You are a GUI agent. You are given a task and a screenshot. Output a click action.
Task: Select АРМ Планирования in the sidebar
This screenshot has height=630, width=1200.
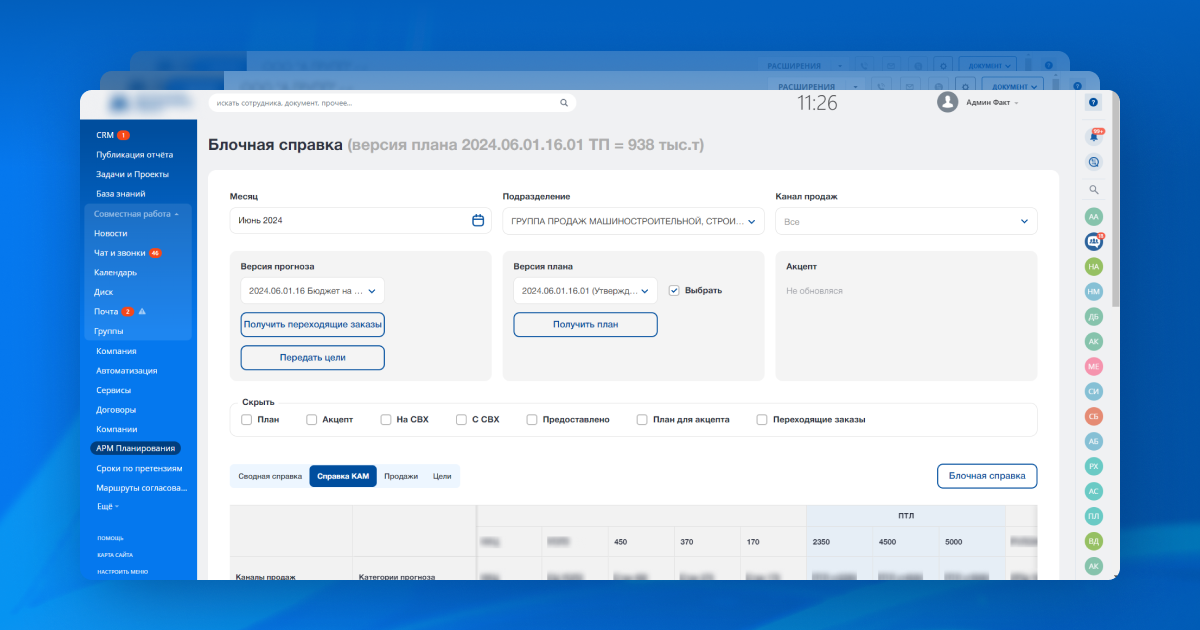pyautogui.click(x=136, y=448)
